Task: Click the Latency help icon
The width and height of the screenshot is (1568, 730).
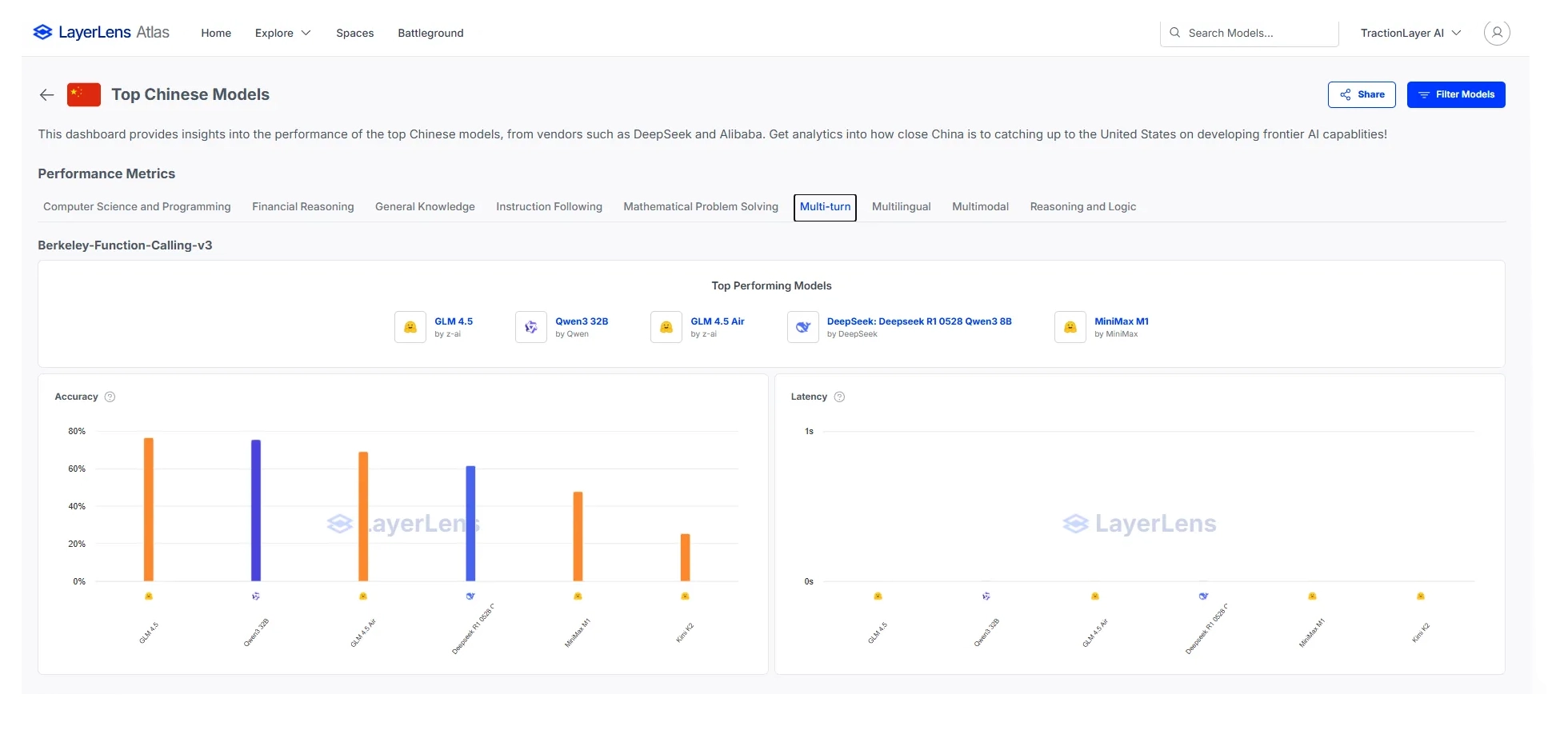Action: pyautogui.click(x=839, y=397)
